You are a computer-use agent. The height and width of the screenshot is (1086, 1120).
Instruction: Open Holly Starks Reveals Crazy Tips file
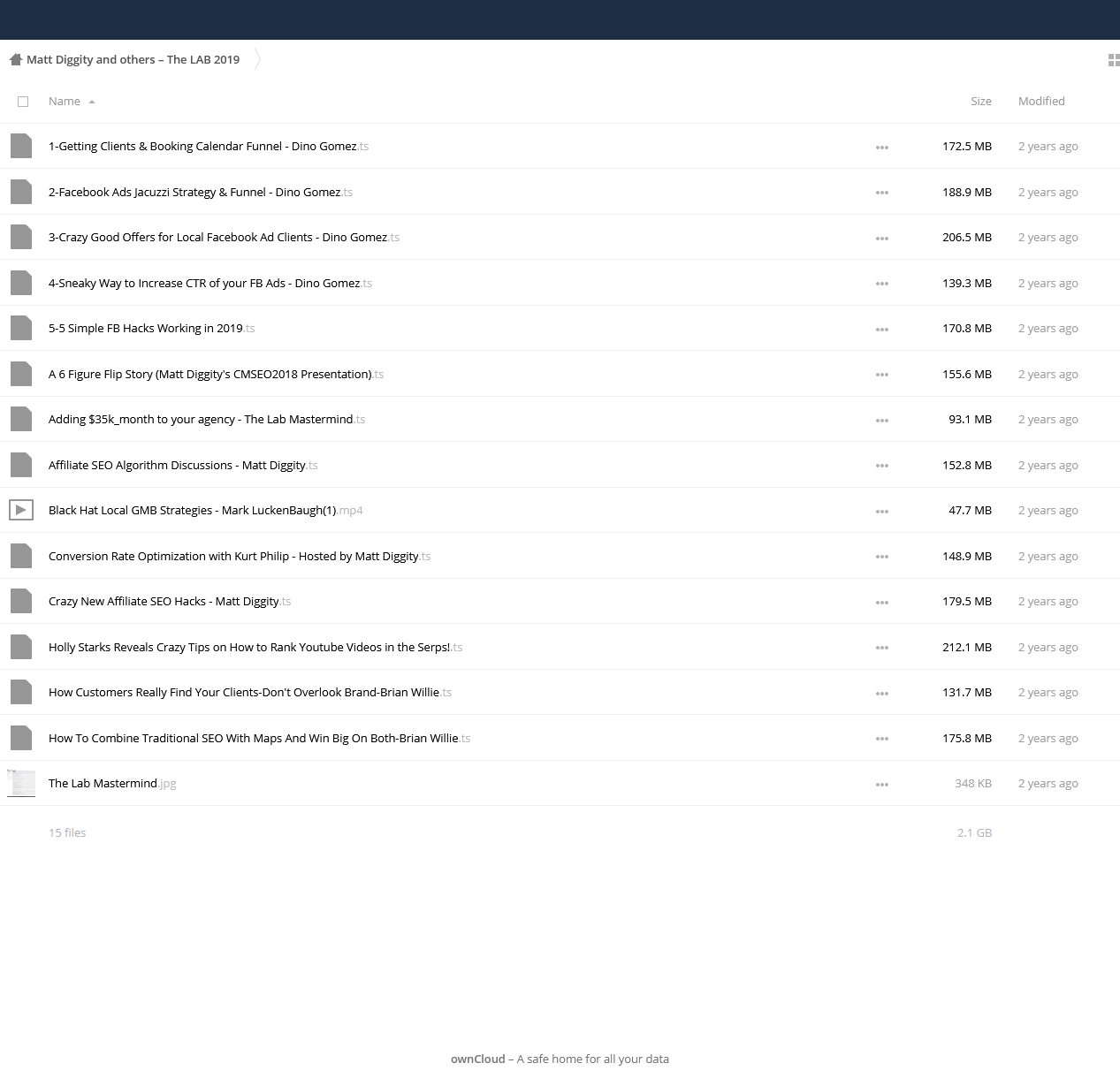255,647
